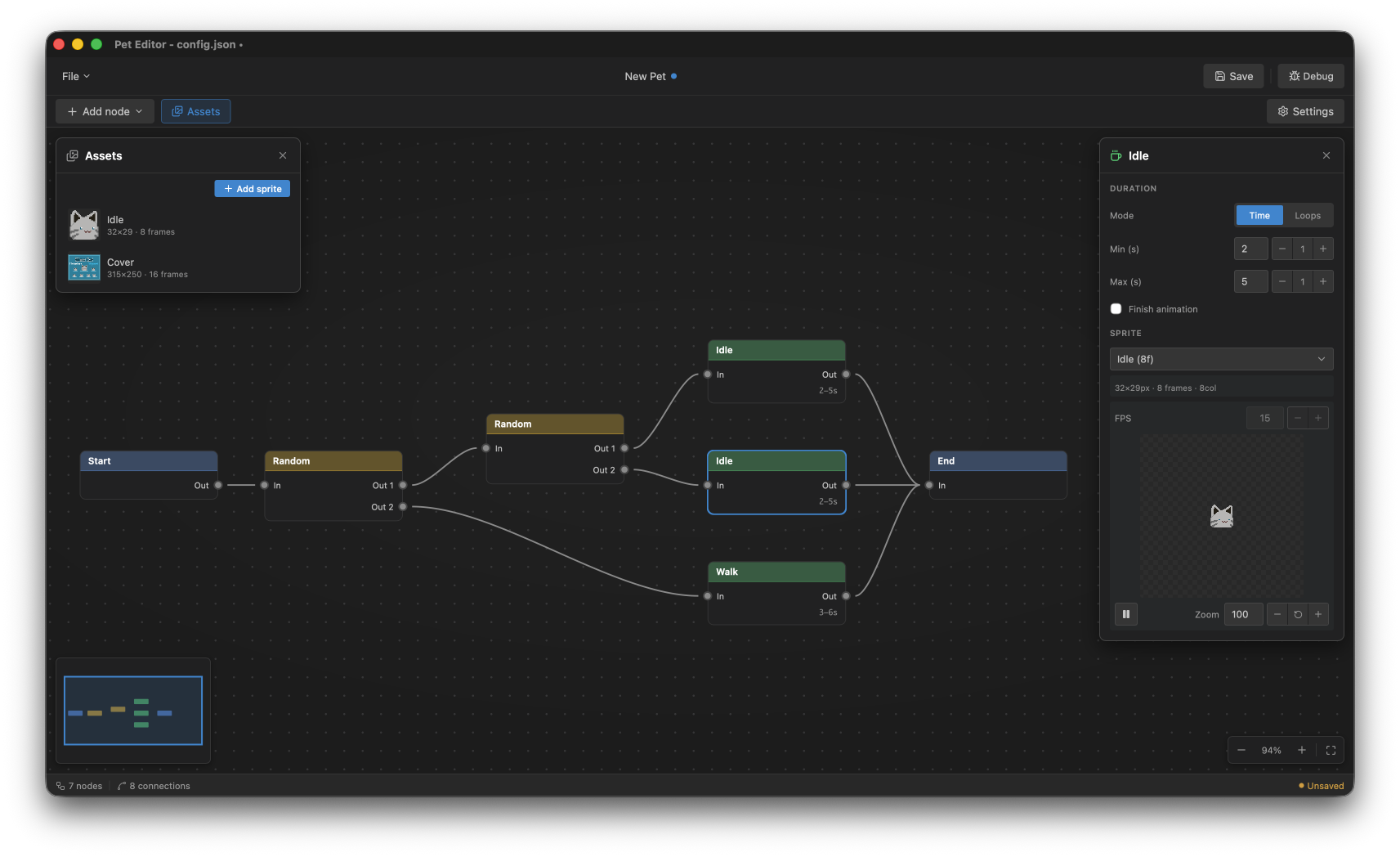Zoom in the node canvas

pos(1301,750)
